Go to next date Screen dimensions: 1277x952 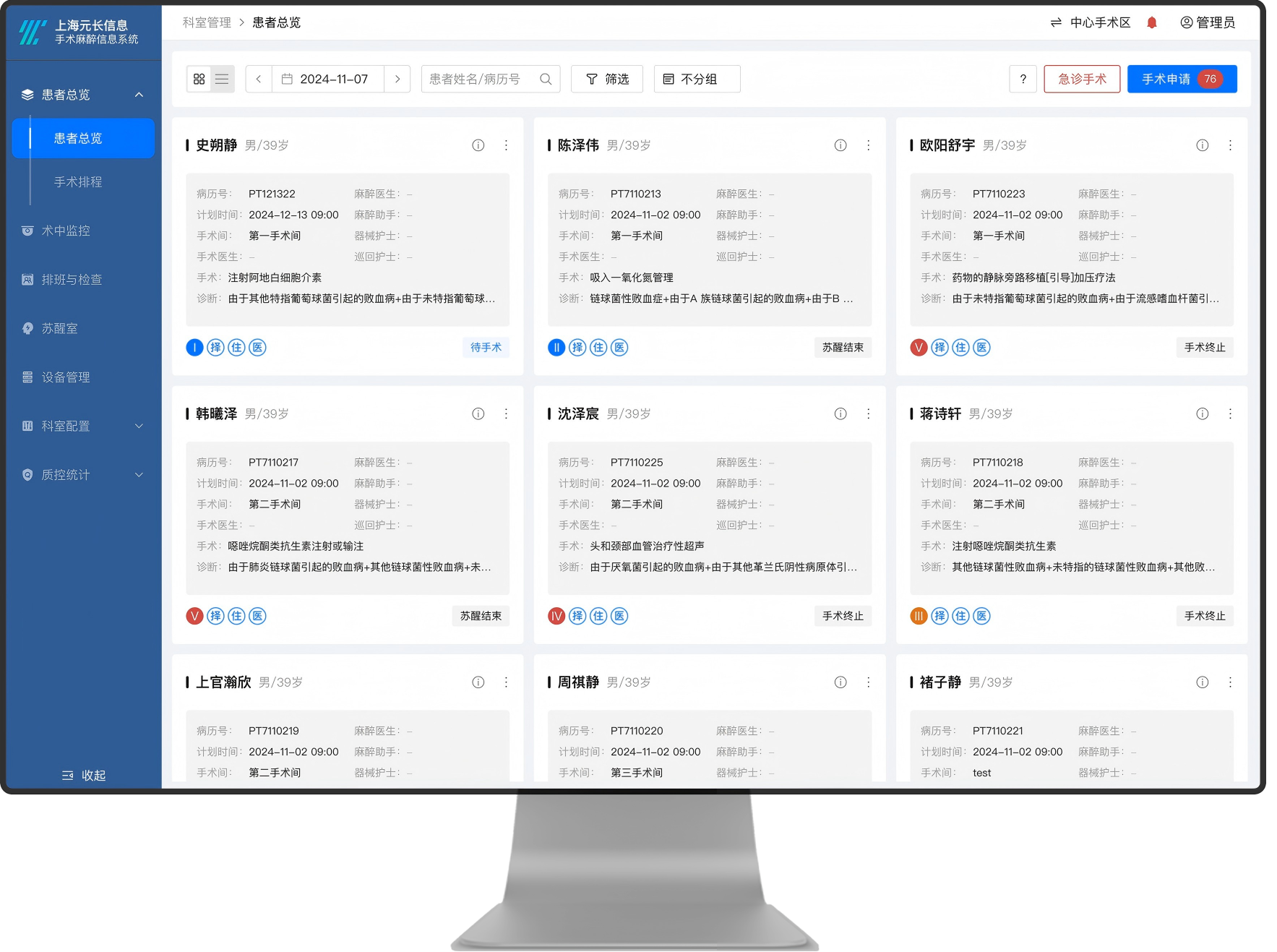[x=397, y=79]
